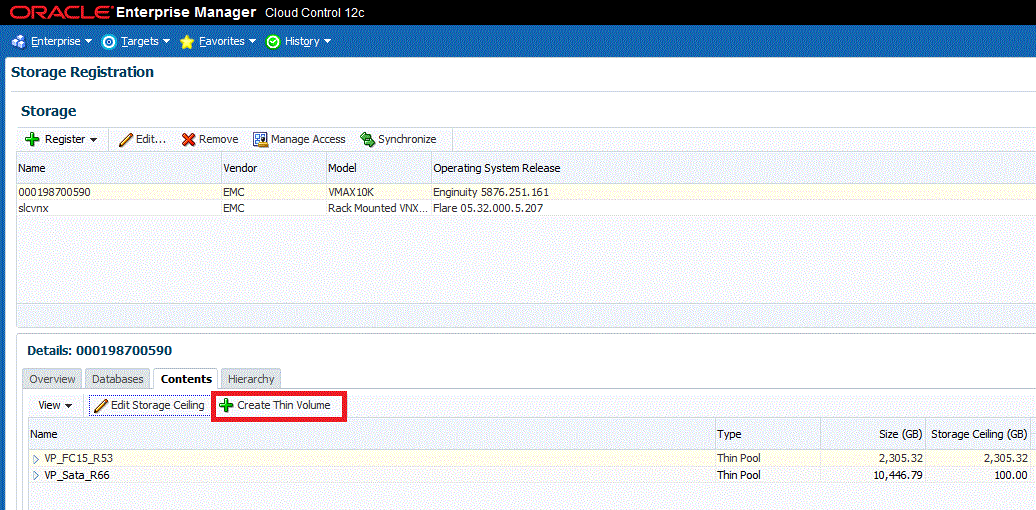Open the History dropdown menu
Screen dimensions: 1036x510
[x=308, y=42]
